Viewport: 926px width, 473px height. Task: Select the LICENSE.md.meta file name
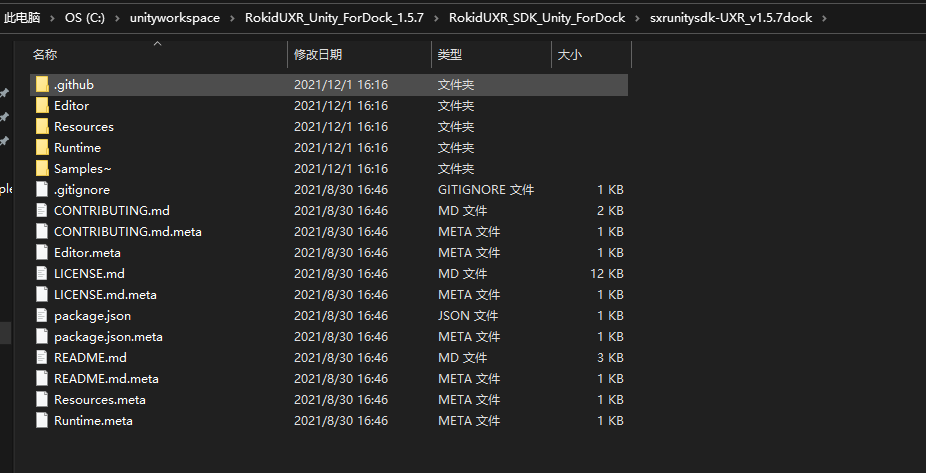(x=105, y=294)
